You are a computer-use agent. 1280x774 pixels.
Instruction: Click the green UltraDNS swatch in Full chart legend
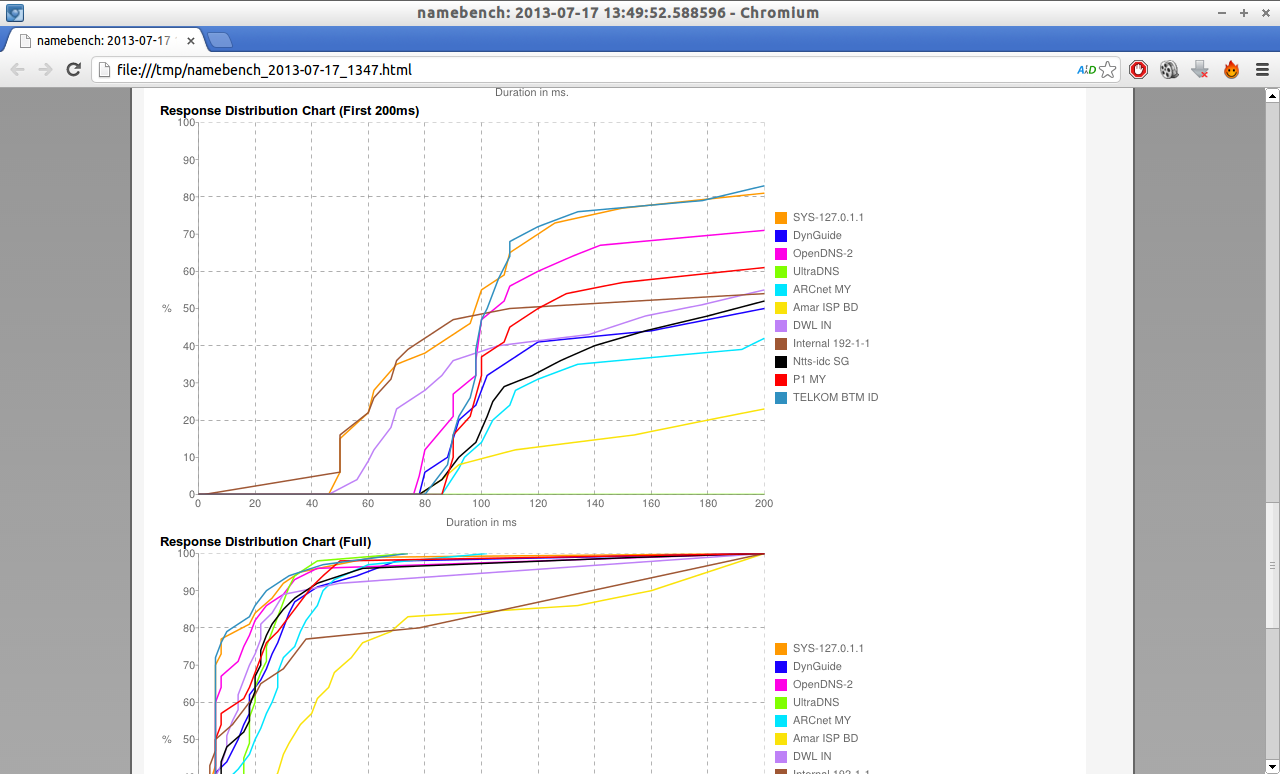pos(781,702)
